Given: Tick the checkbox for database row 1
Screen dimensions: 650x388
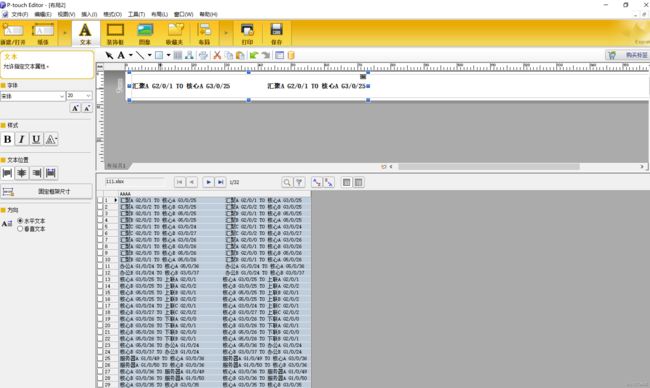Looking at the screenshot, I should pos(100,200).
